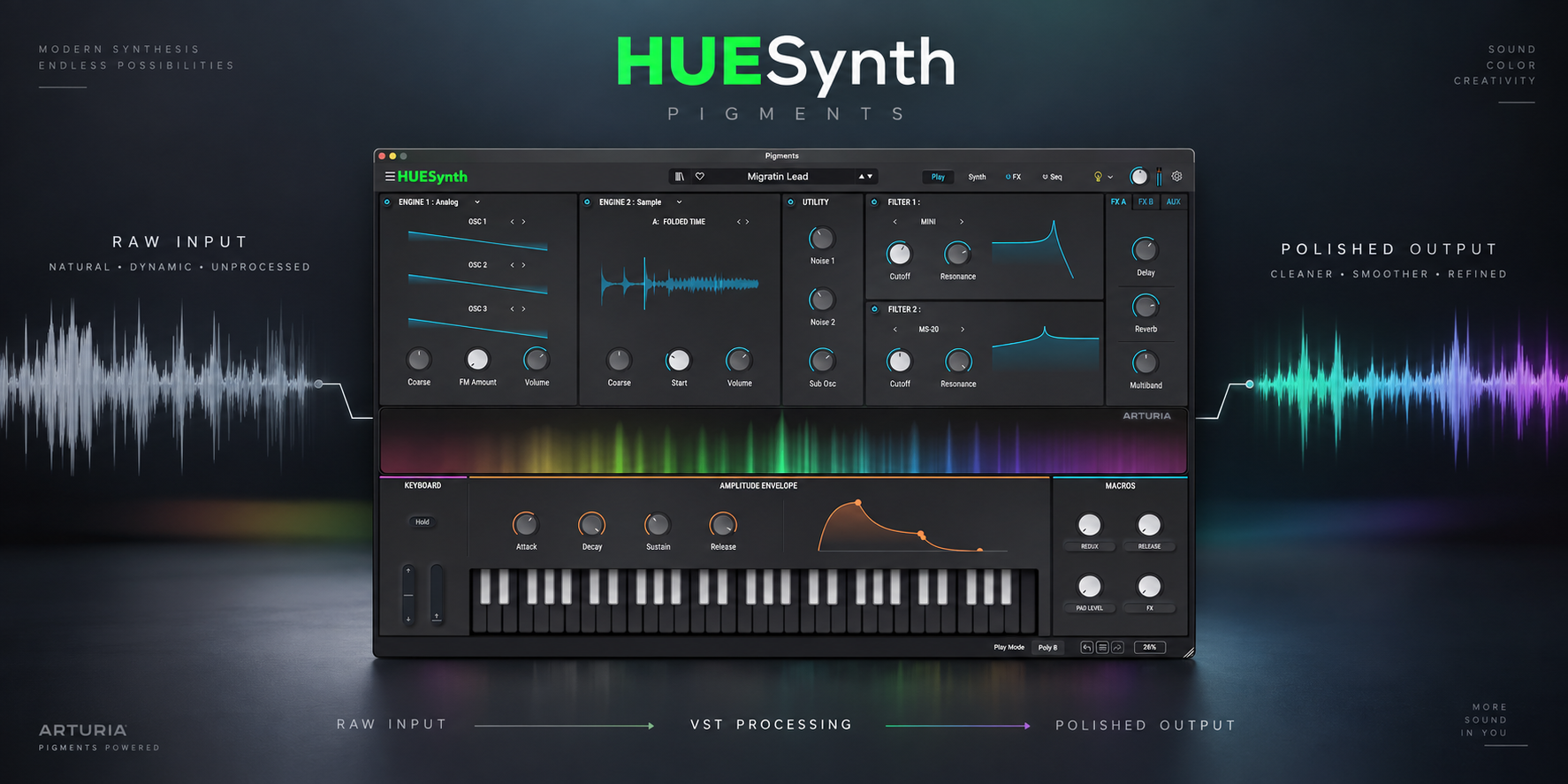Toggle the keyboard Hold button

coord(422,522)
